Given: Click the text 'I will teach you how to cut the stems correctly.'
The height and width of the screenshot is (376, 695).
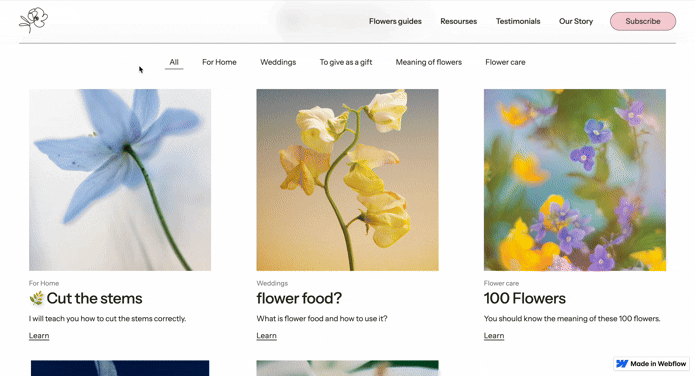Looking at the screenshot, I should pos(108,318).
